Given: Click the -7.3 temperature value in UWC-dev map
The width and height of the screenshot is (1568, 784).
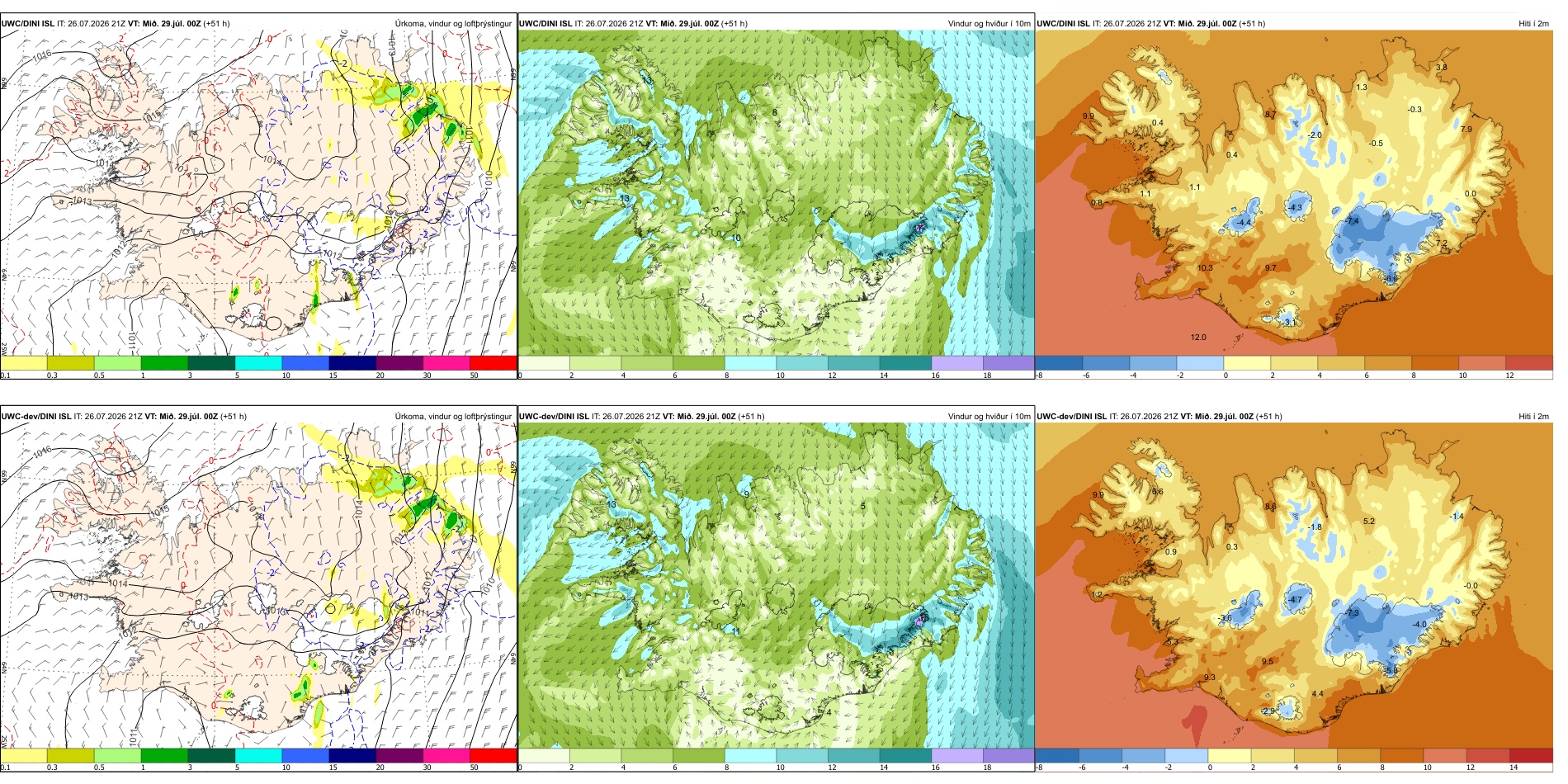Looking at the screenshot, I should click(1352, 613).
